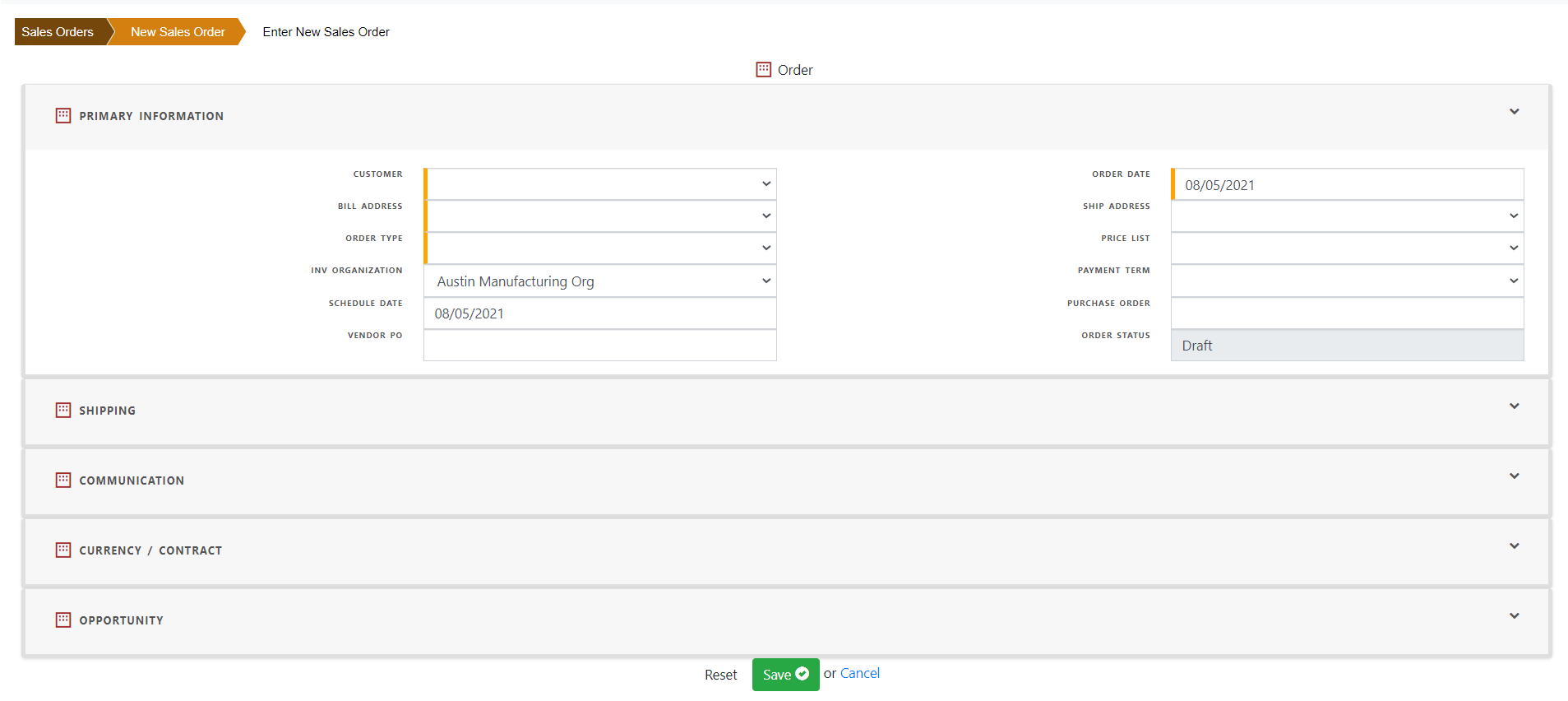Select the New Sales Order breadcrumb
The width and height of the screenshot is (1568, 701).
tap(178, 31)
